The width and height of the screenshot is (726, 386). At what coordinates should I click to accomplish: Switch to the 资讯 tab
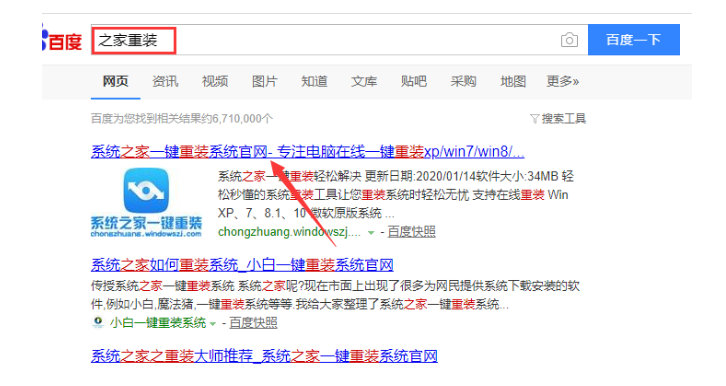tap(165, 81)
